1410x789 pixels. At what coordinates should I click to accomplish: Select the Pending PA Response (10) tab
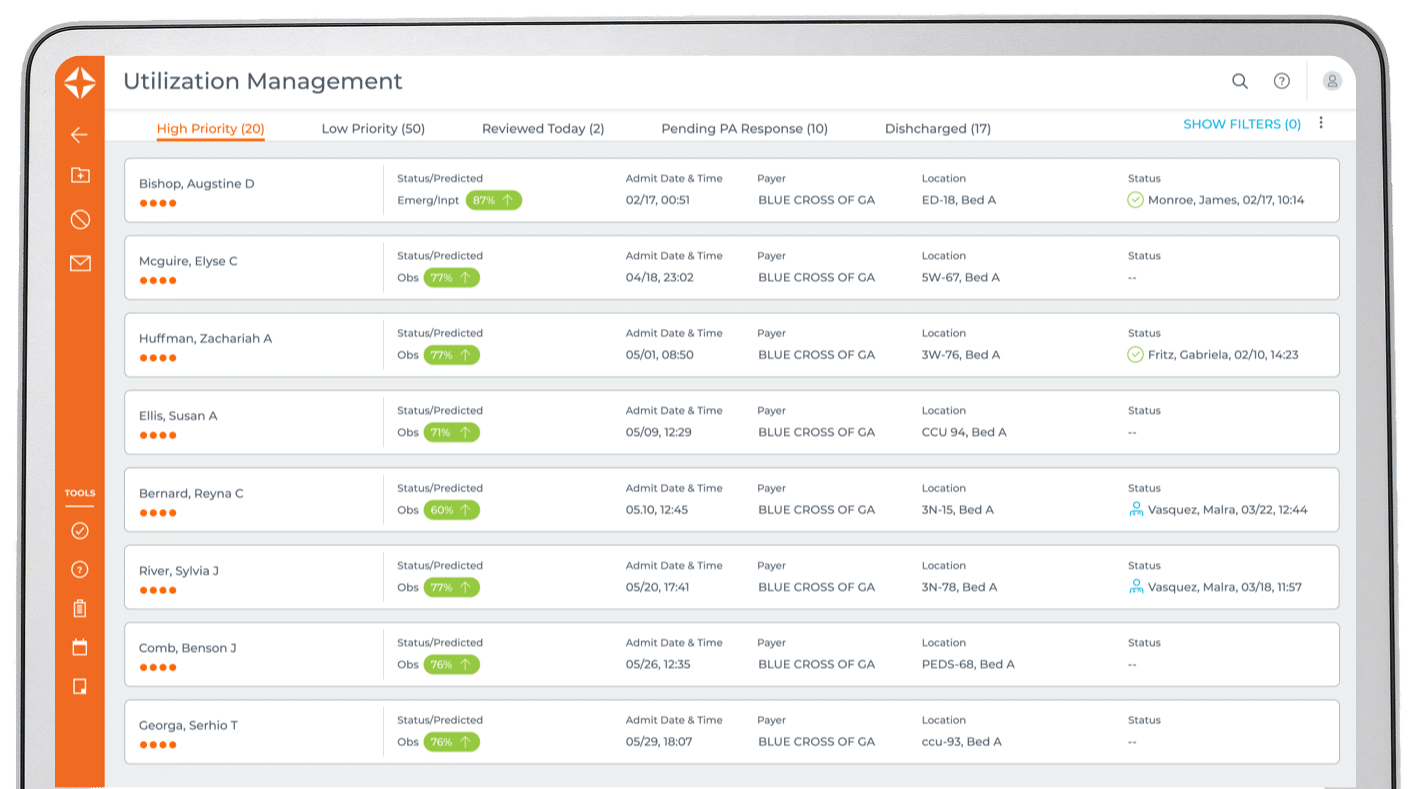coord(744,129)
